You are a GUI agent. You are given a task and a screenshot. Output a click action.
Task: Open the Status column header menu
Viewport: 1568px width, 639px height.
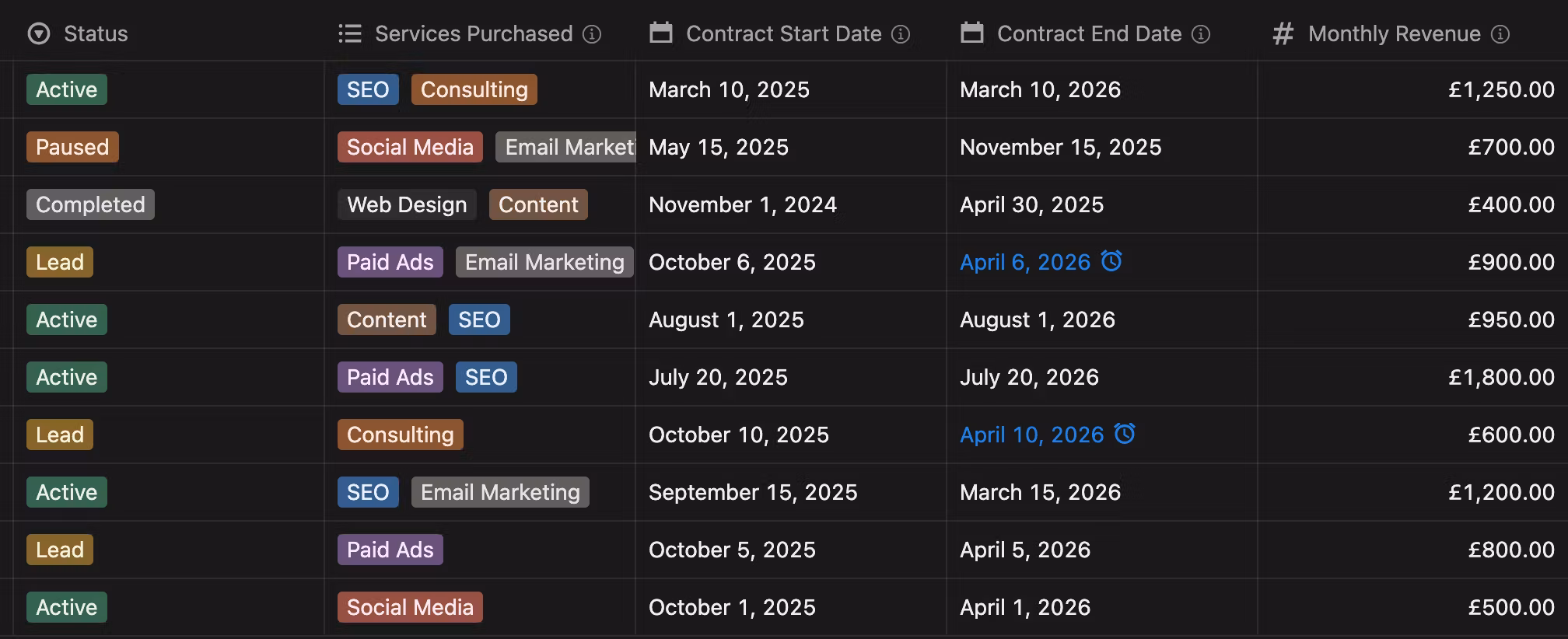(96, 33)
